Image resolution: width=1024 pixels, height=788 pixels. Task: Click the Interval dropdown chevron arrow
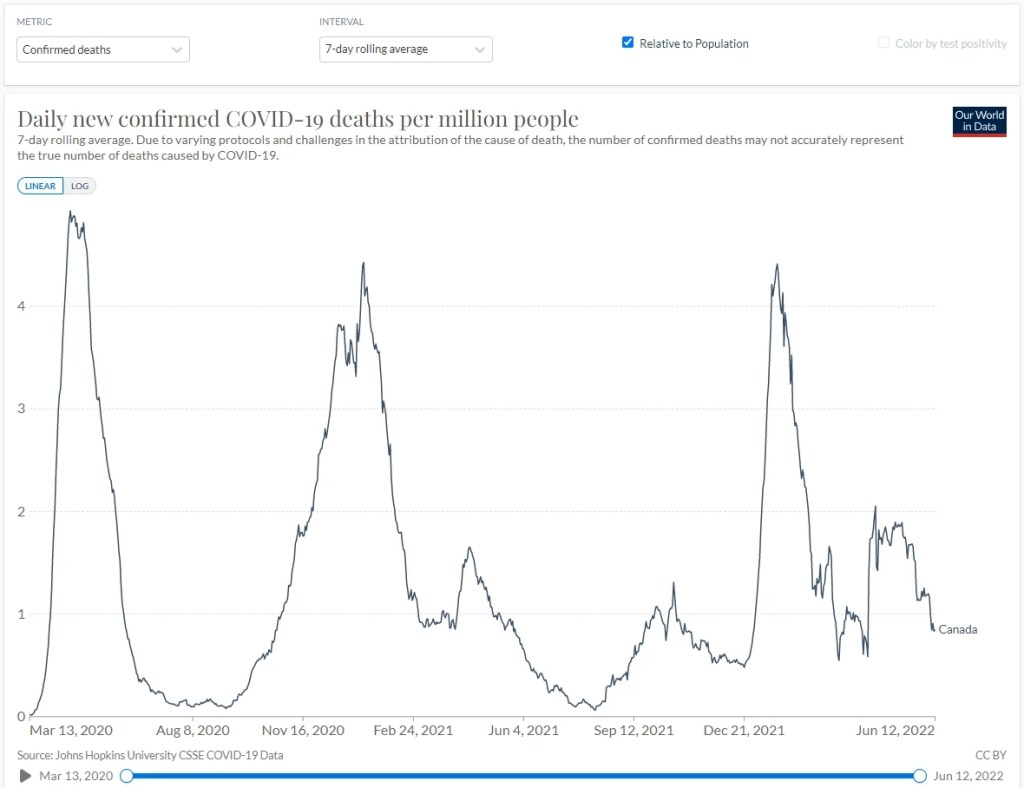point(479,50)
